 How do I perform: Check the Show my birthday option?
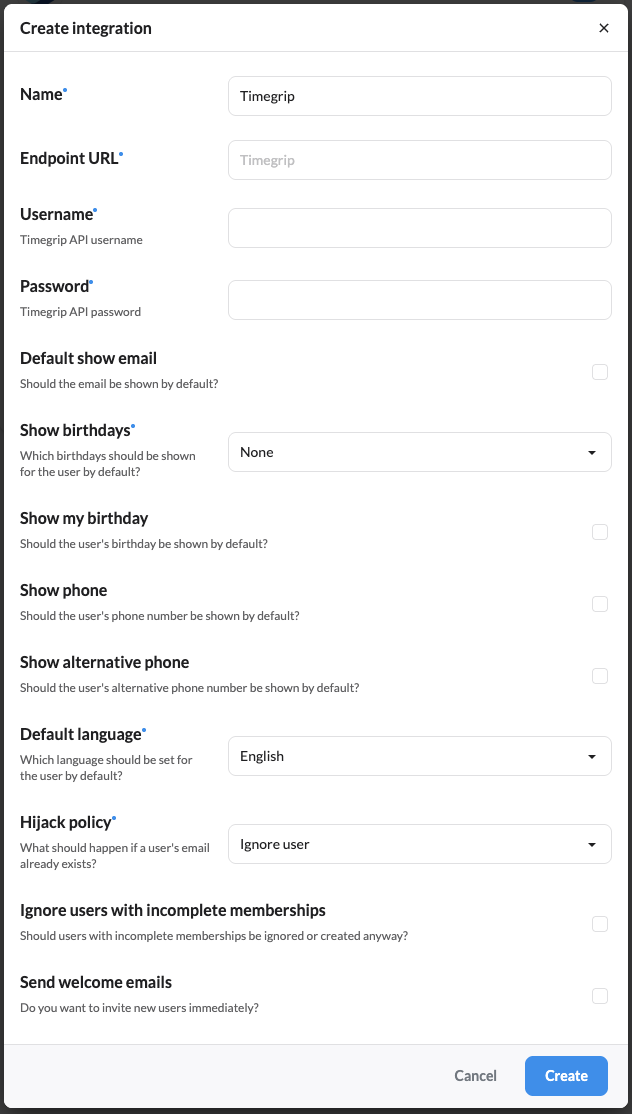coord(600,532)
